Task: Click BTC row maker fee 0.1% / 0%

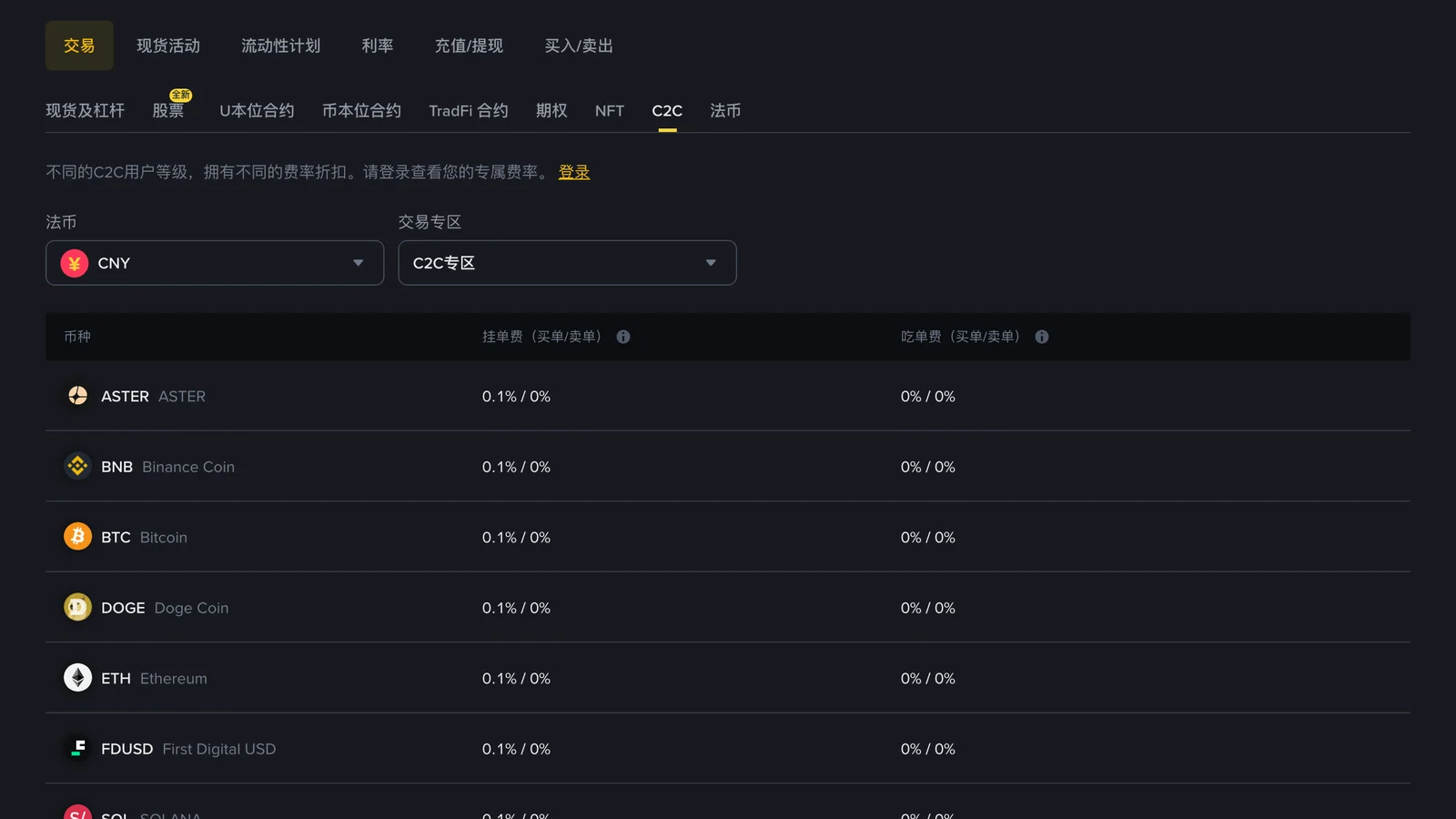Action: (516, 537)
